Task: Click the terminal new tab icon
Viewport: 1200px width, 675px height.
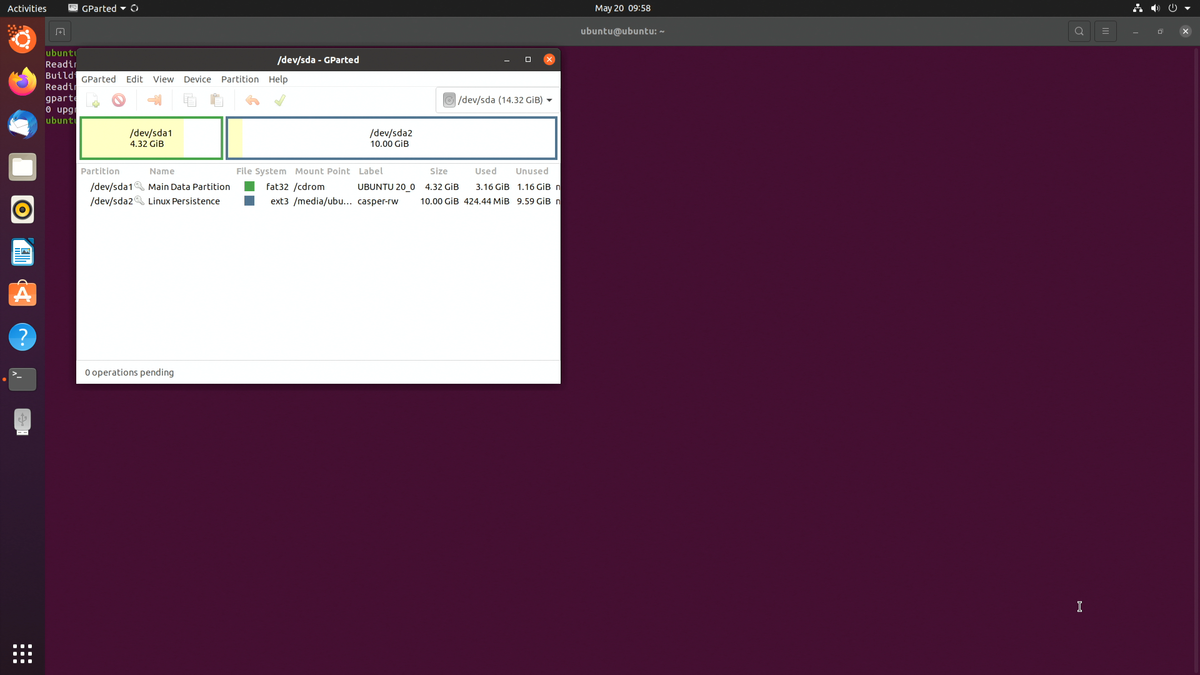Action: point(60,32)
